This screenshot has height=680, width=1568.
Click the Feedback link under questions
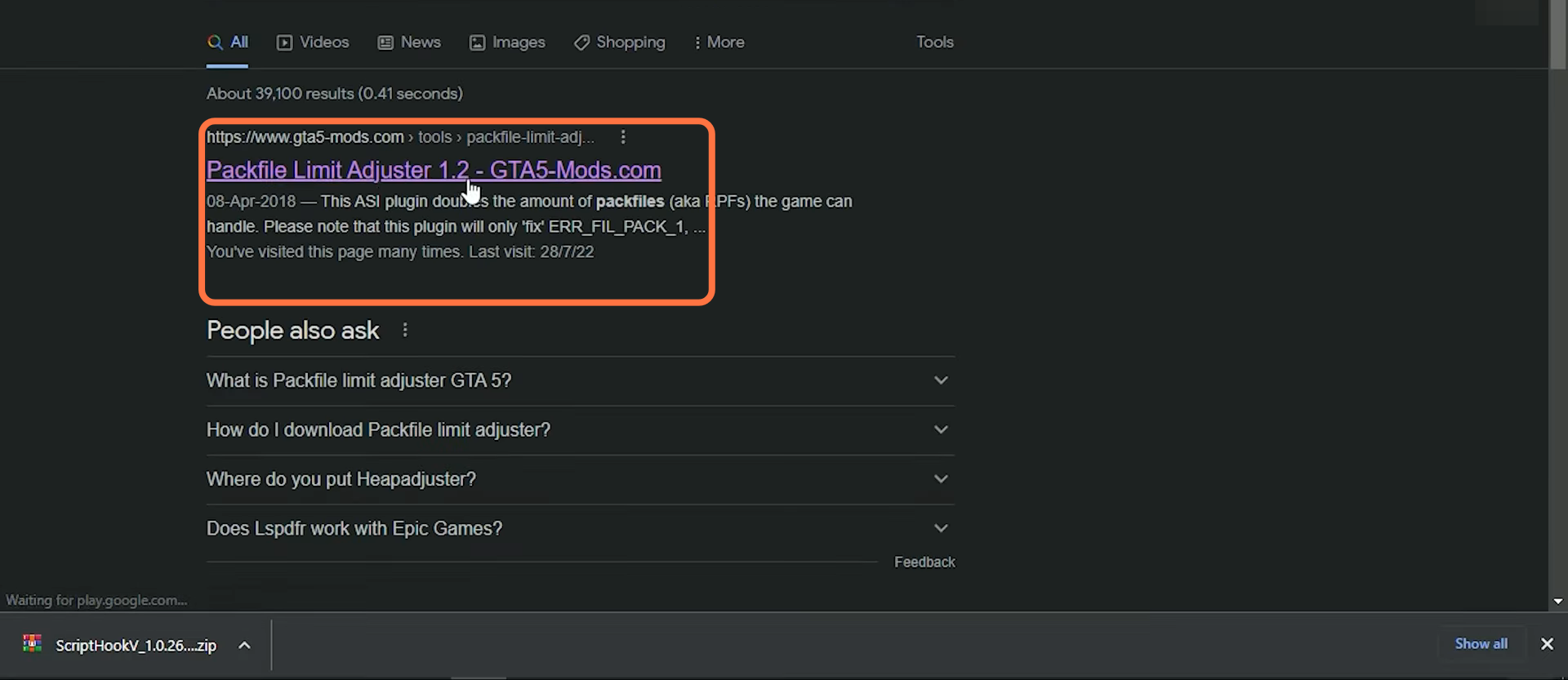924,562
